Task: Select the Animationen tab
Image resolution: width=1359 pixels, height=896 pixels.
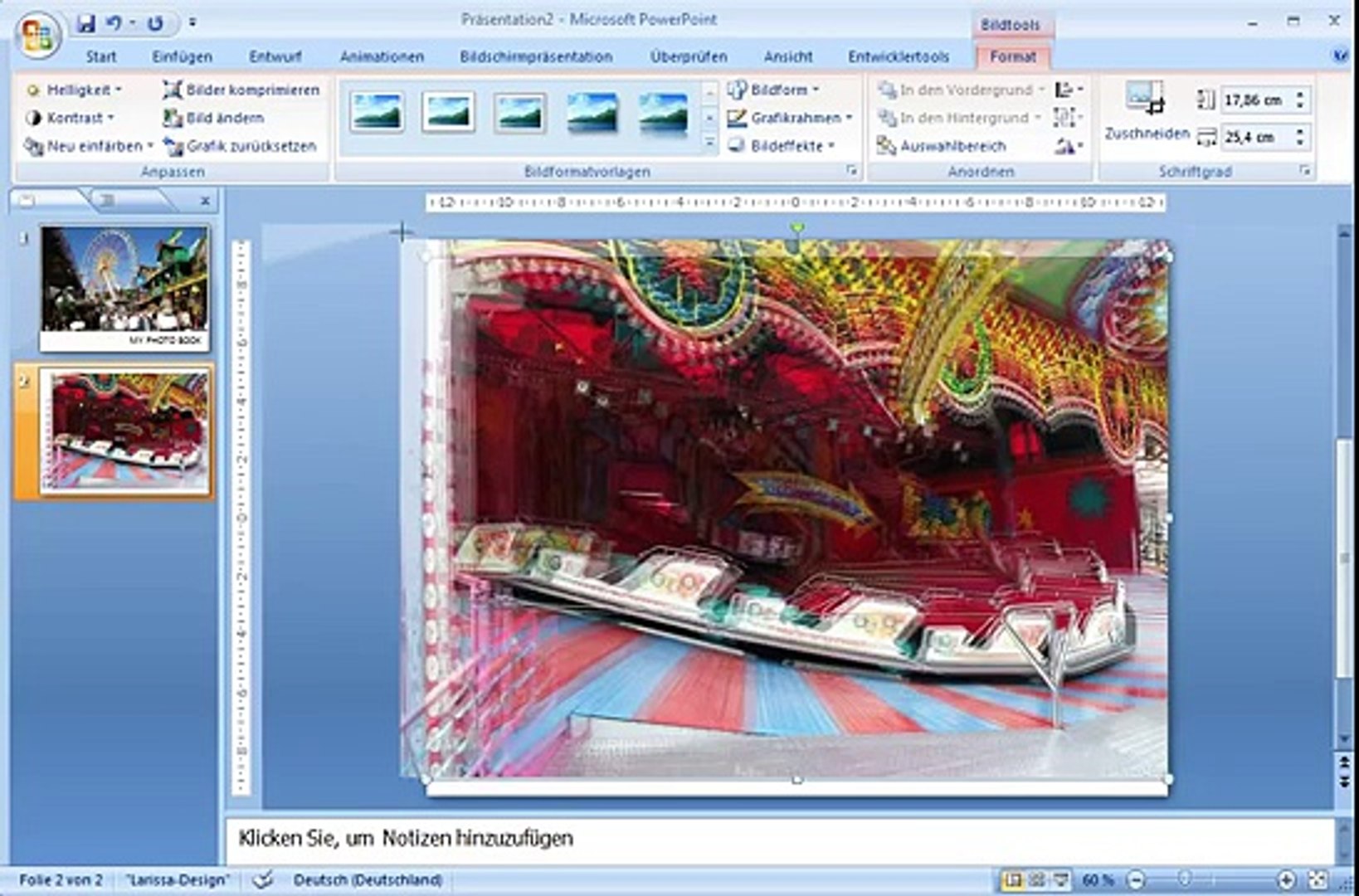Action: [382, 56]
